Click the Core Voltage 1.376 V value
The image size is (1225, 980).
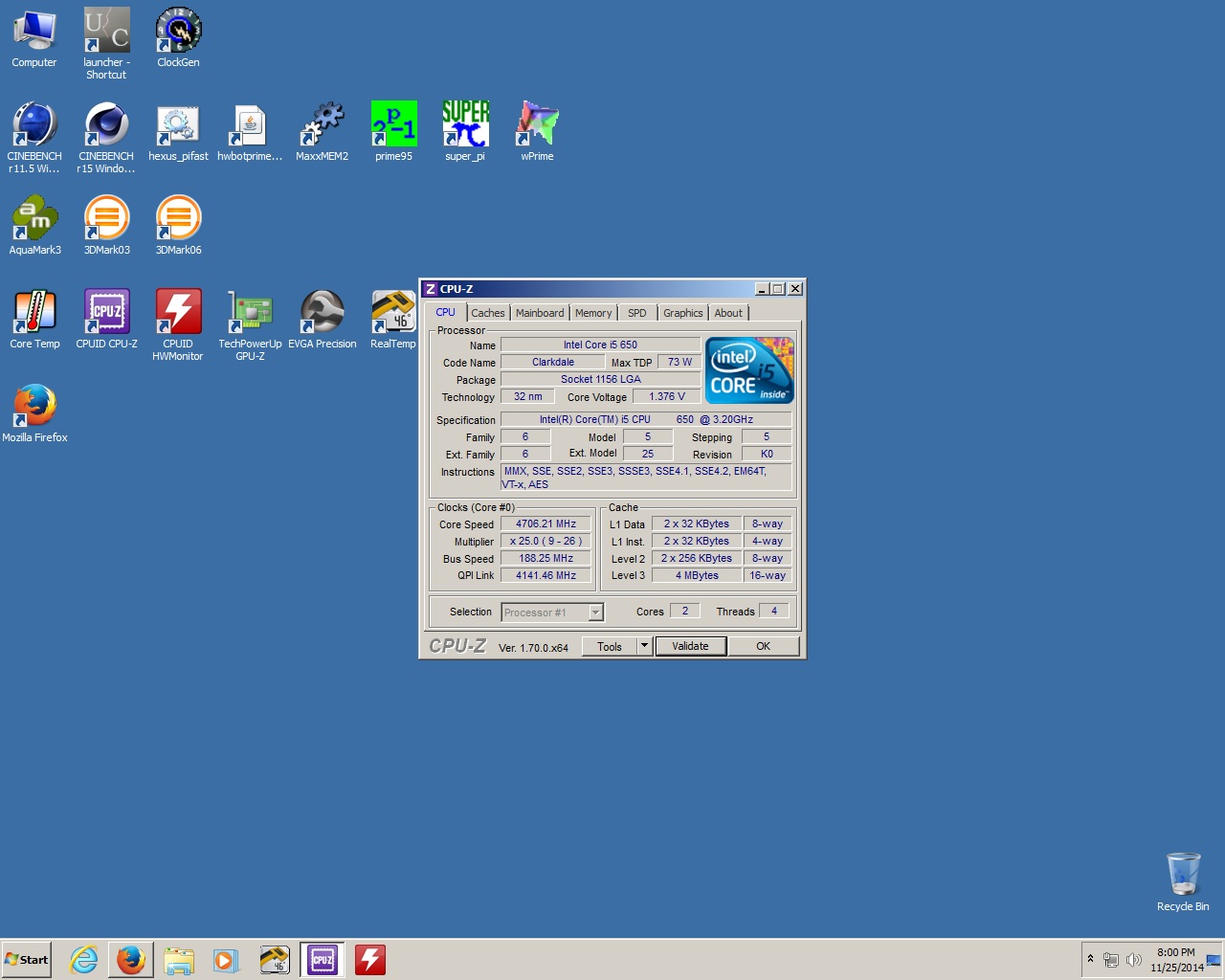click(x=667, y=396)
